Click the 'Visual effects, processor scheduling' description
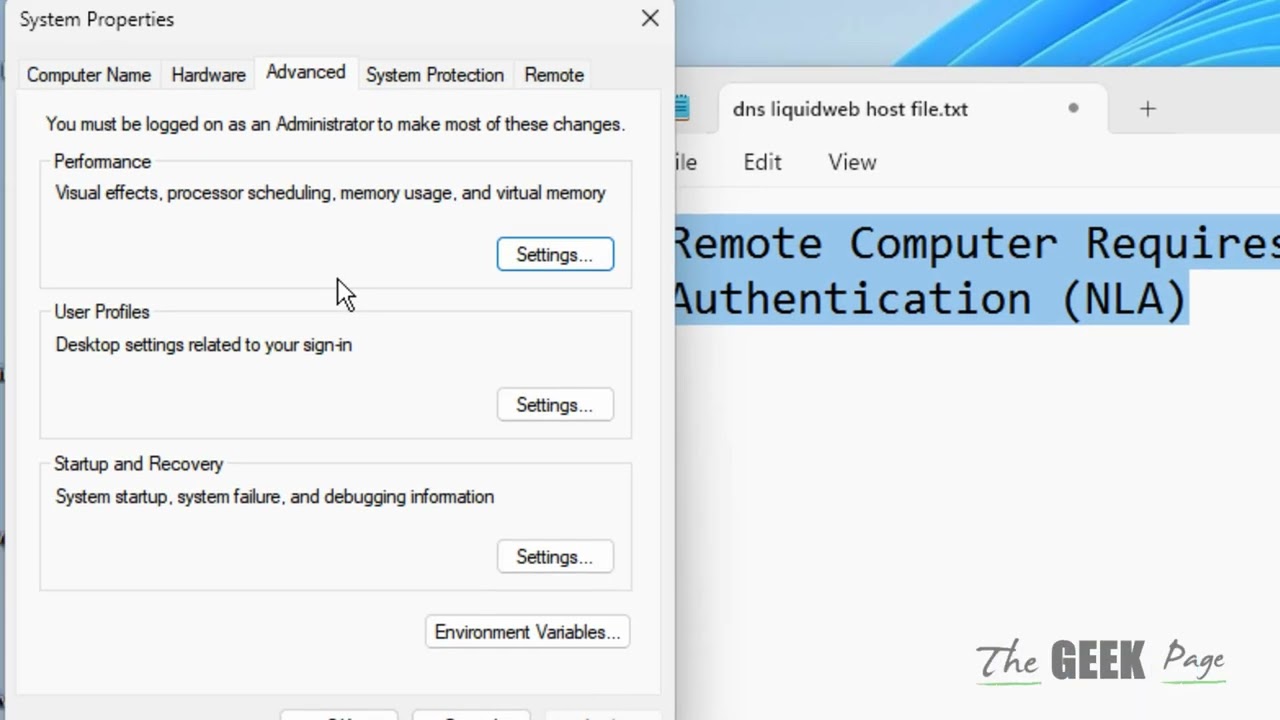The height and width of the screenshot is (720, 1280). (x=330, y=193)
